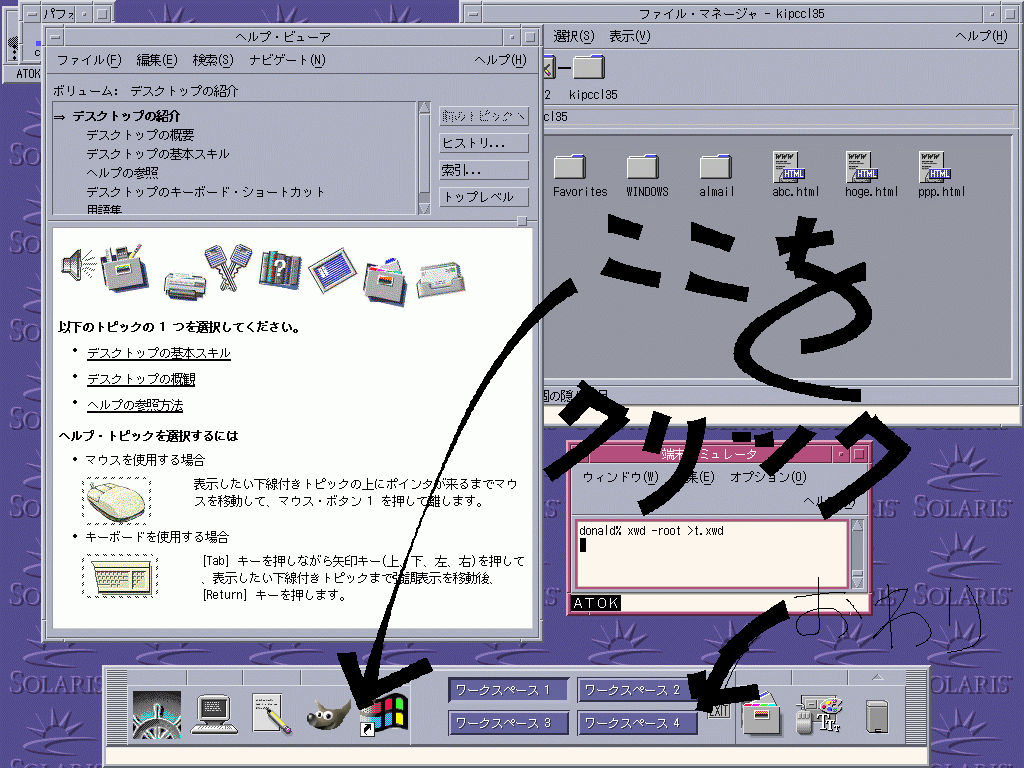1024x768 pixels.
Task: Open the clock and globe icon in Front Panel
Action: tap(157, 715)
